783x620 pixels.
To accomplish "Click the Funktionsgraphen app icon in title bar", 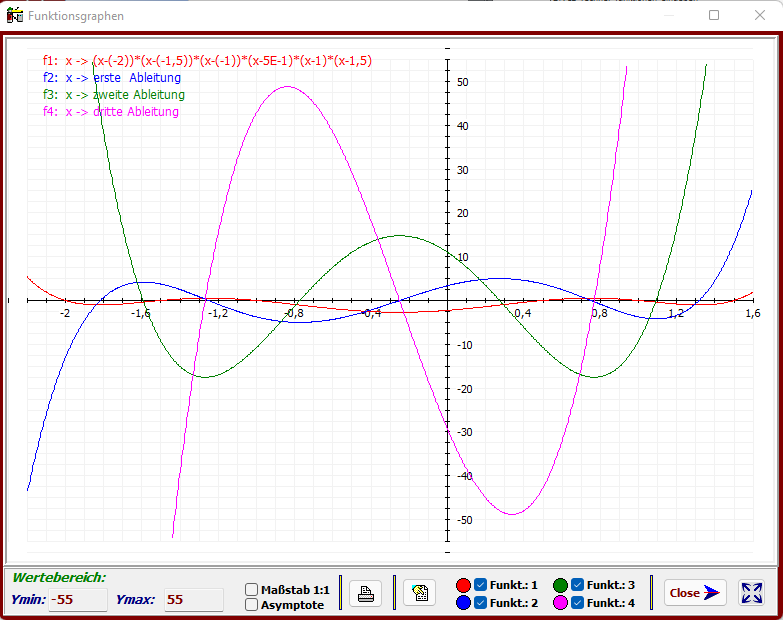I will click(x=15, y=16).
